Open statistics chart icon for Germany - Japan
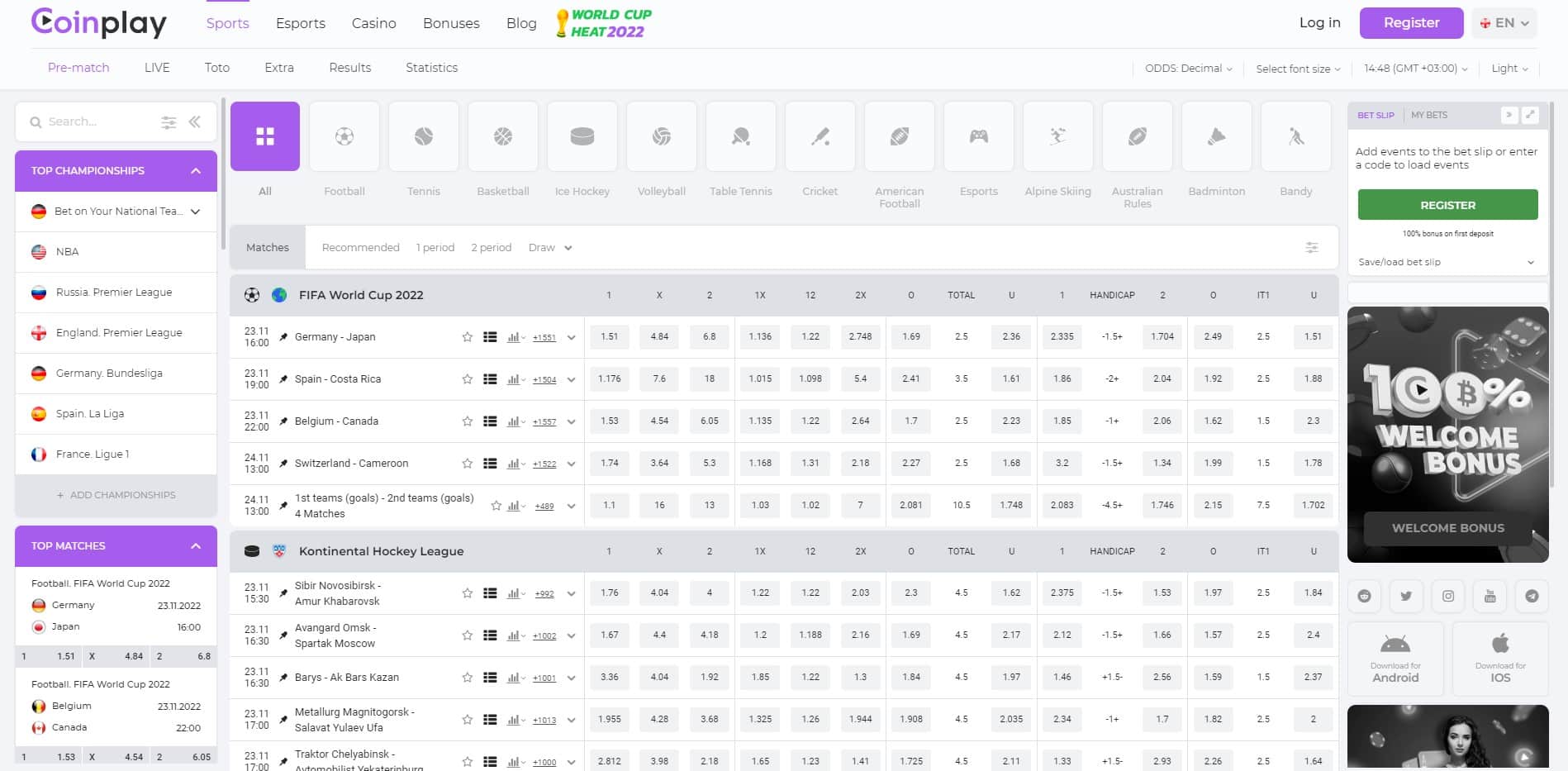This screenshot has width=1568, height=771. (514, 337)
